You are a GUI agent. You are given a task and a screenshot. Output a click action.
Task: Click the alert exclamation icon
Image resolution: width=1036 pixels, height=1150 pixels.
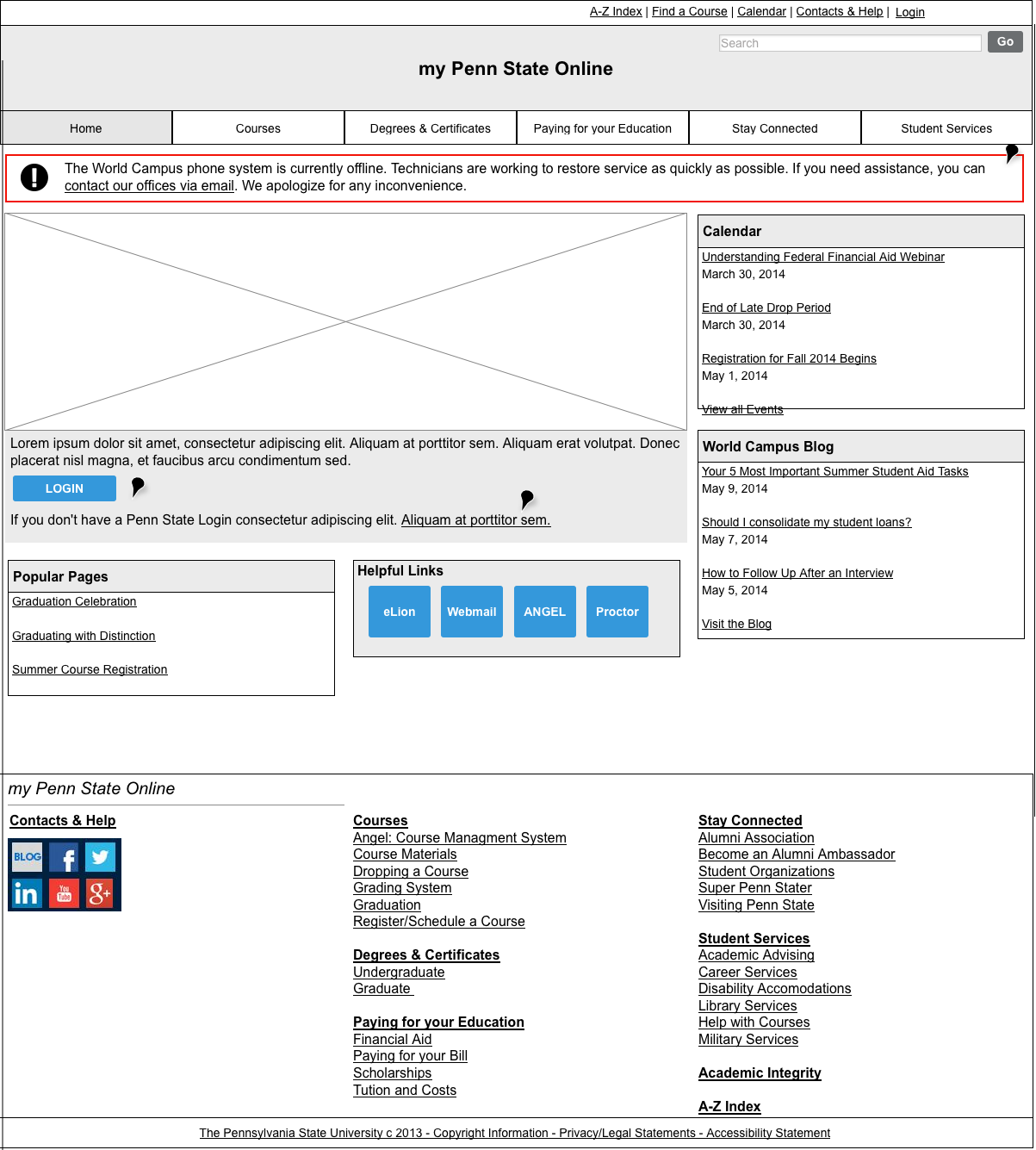point(34,177)
